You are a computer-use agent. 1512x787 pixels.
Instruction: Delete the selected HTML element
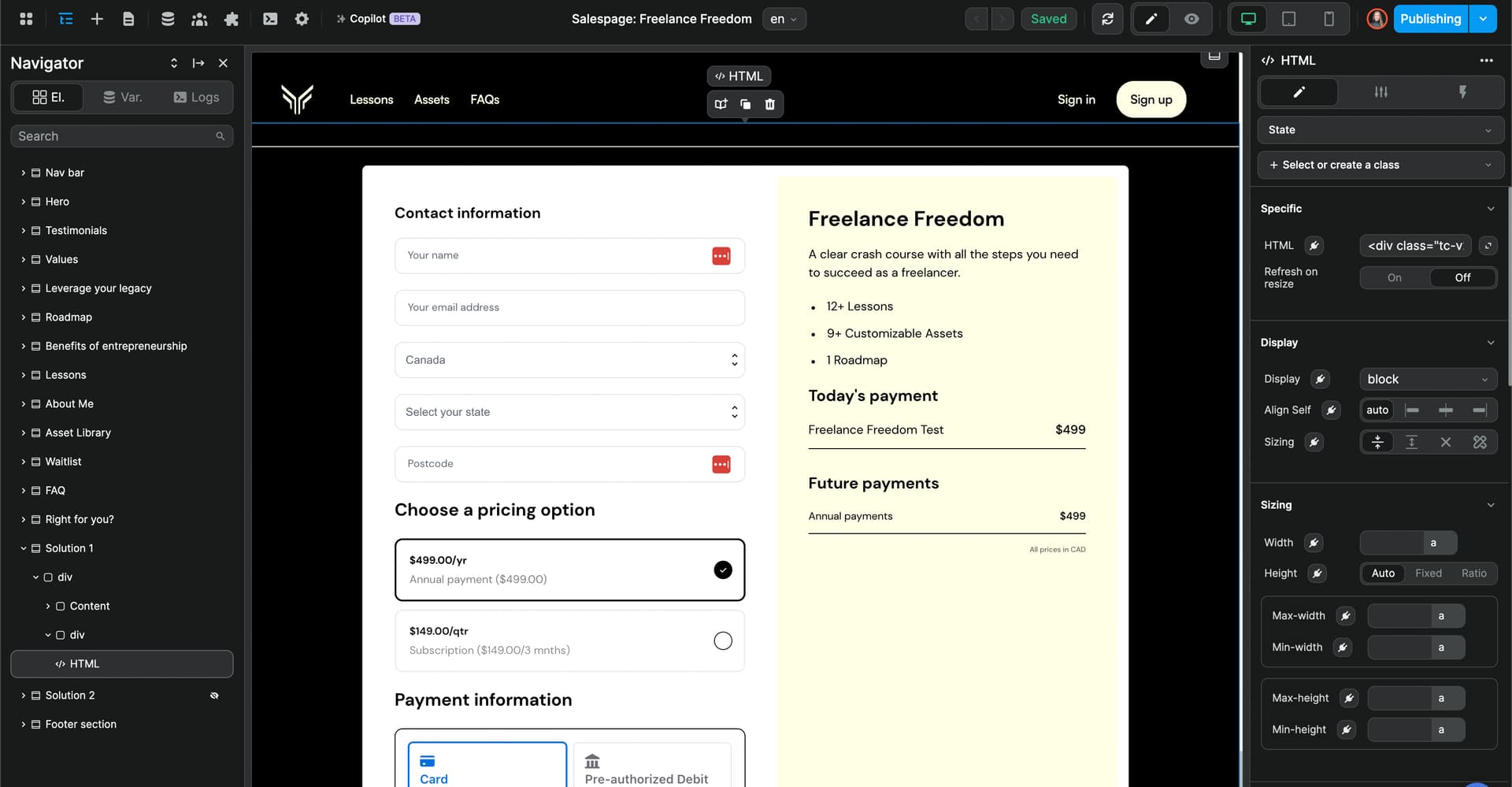click(x=770, y=104)
